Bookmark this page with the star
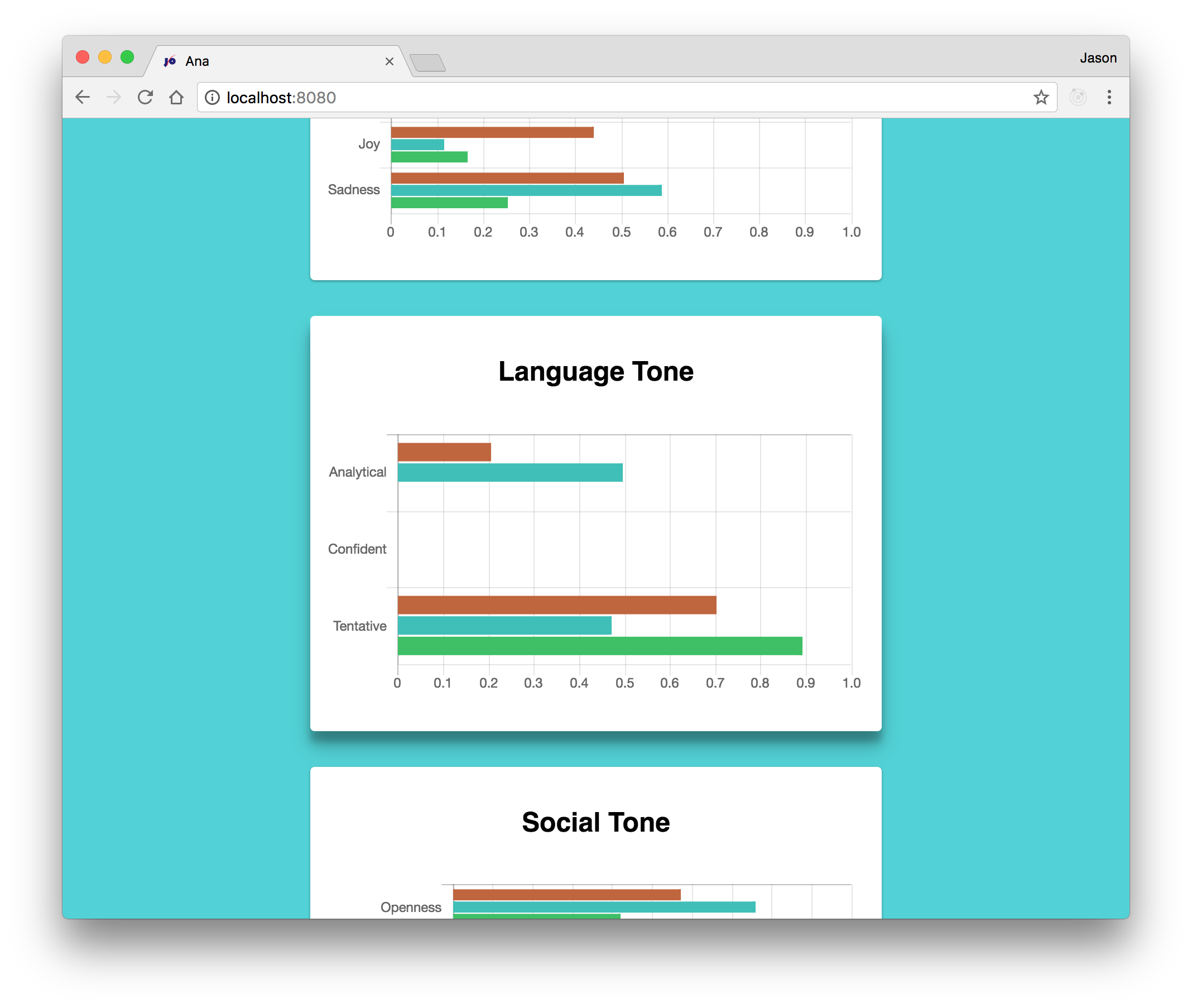The image size is (1192, 1008). [1041, 97]
